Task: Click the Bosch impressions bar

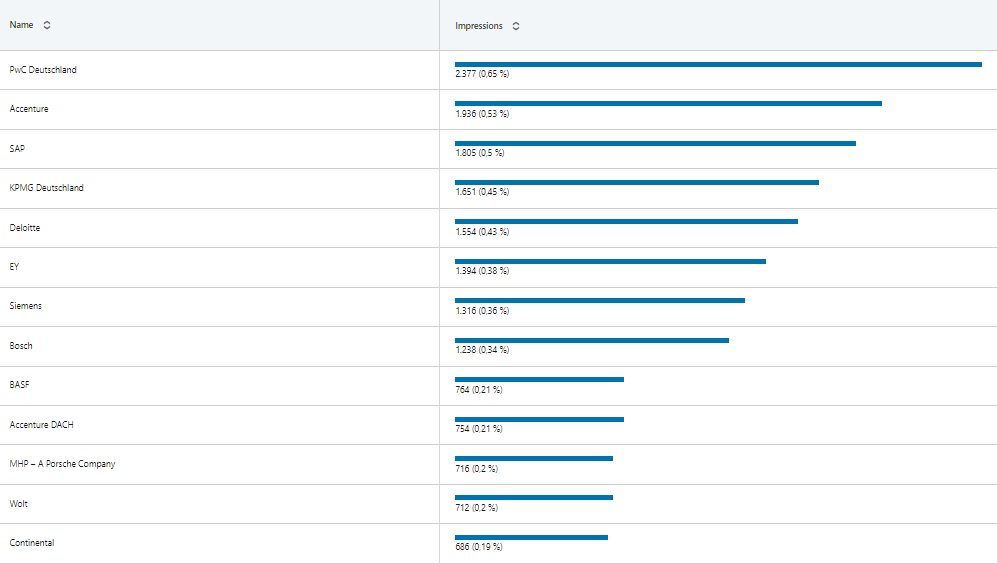Action: pos(592,341)
